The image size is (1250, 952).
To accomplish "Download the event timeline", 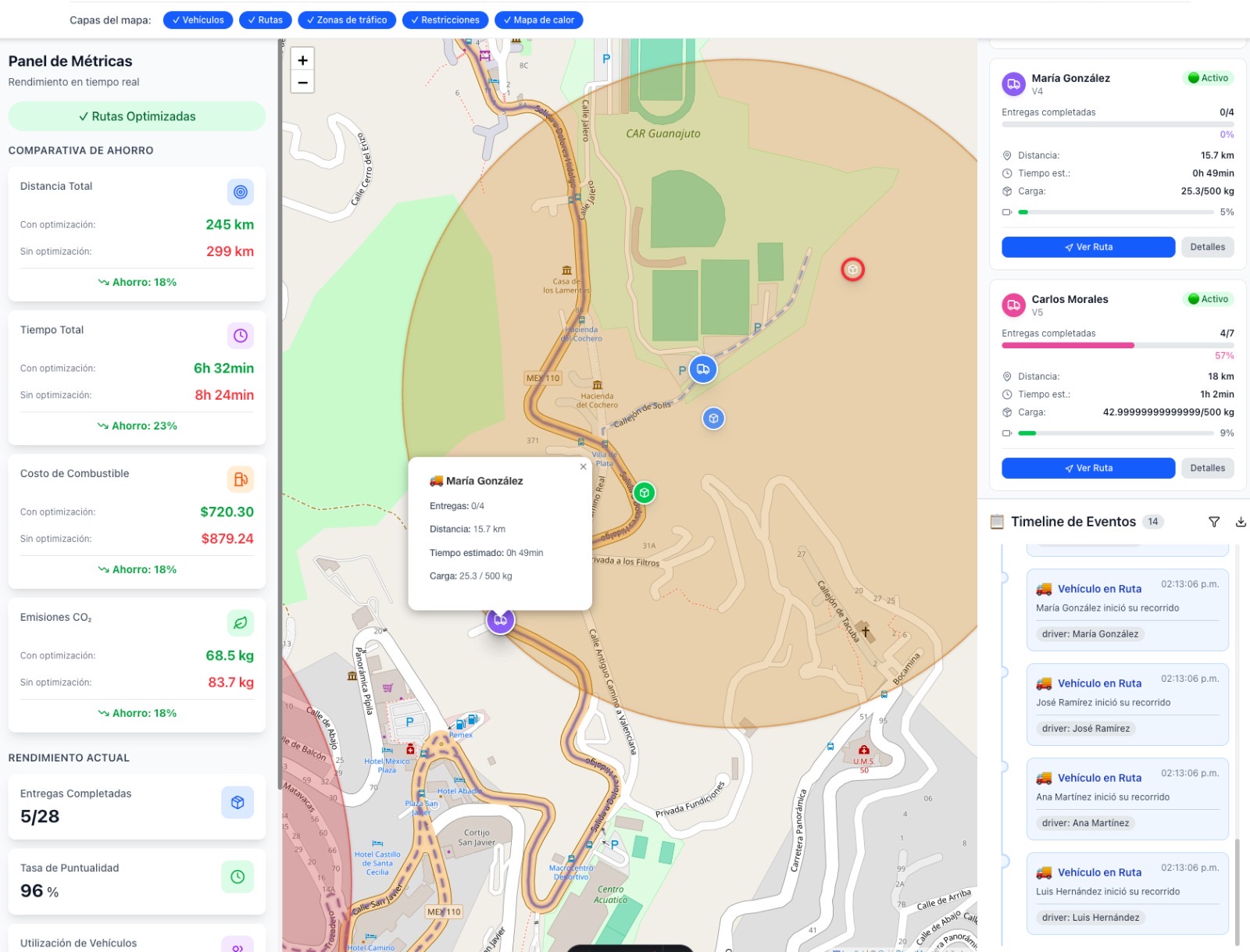I will [1240, 522].
